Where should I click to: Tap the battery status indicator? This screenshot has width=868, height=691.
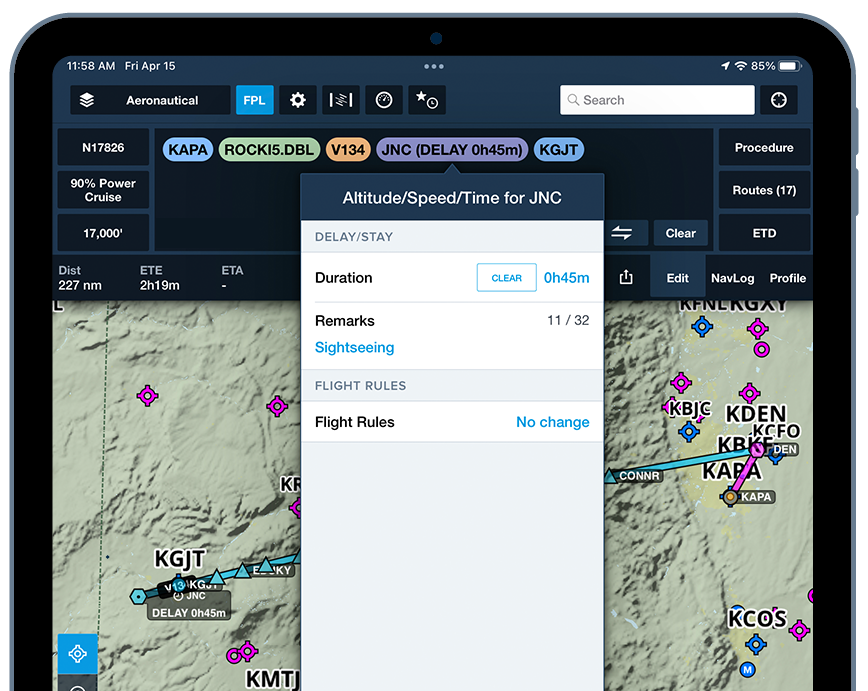(790, 66)
